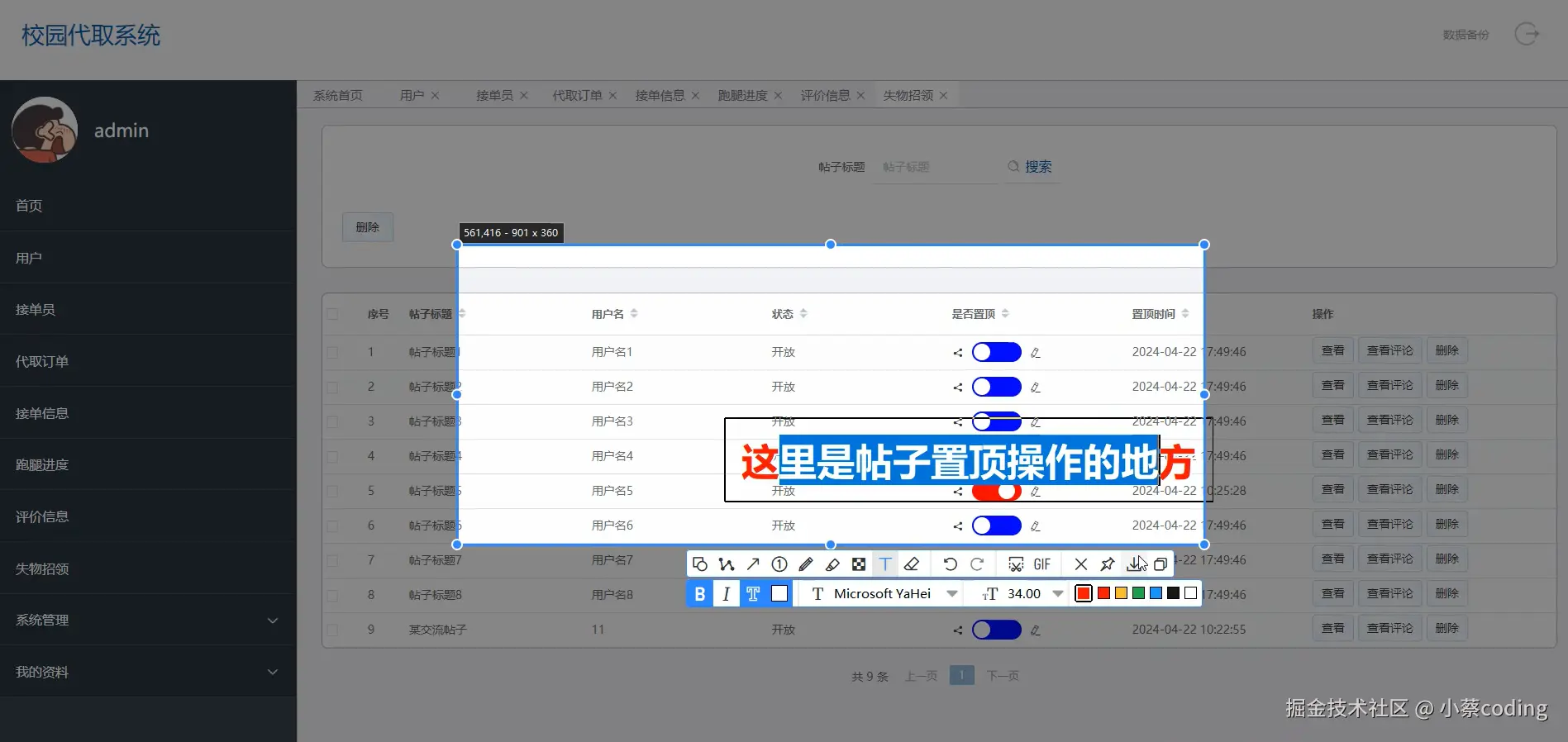Screen dimensions: 1568x742
Task: Toggle bold text formatting
Action: [700, 593]
